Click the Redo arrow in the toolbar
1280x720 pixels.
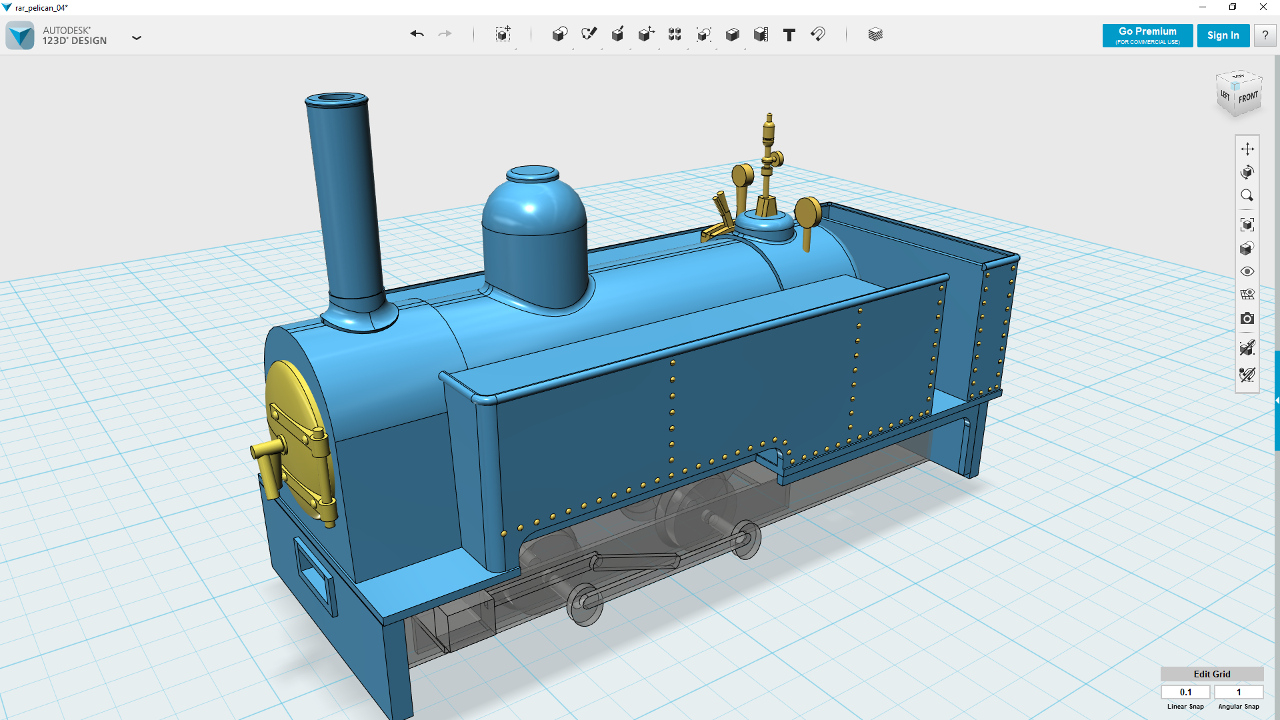445,34
